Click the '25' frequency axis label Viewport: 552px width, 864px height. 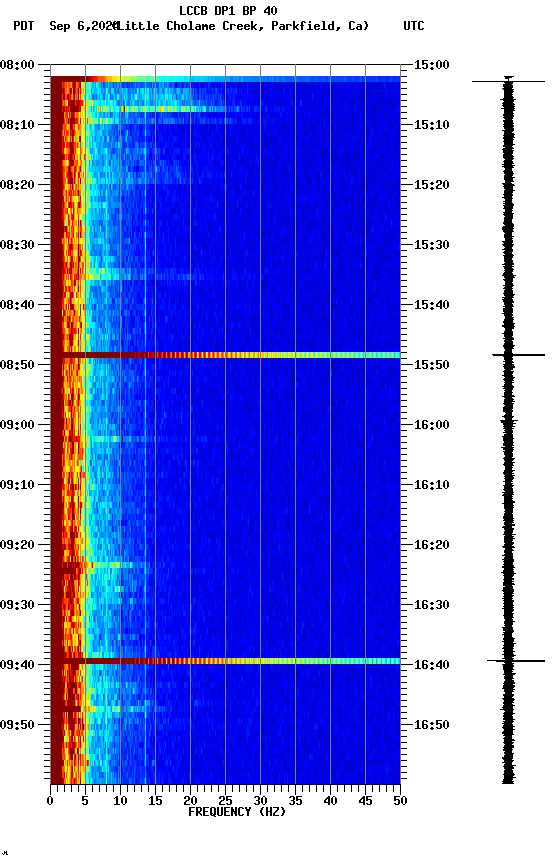[225, 801]
